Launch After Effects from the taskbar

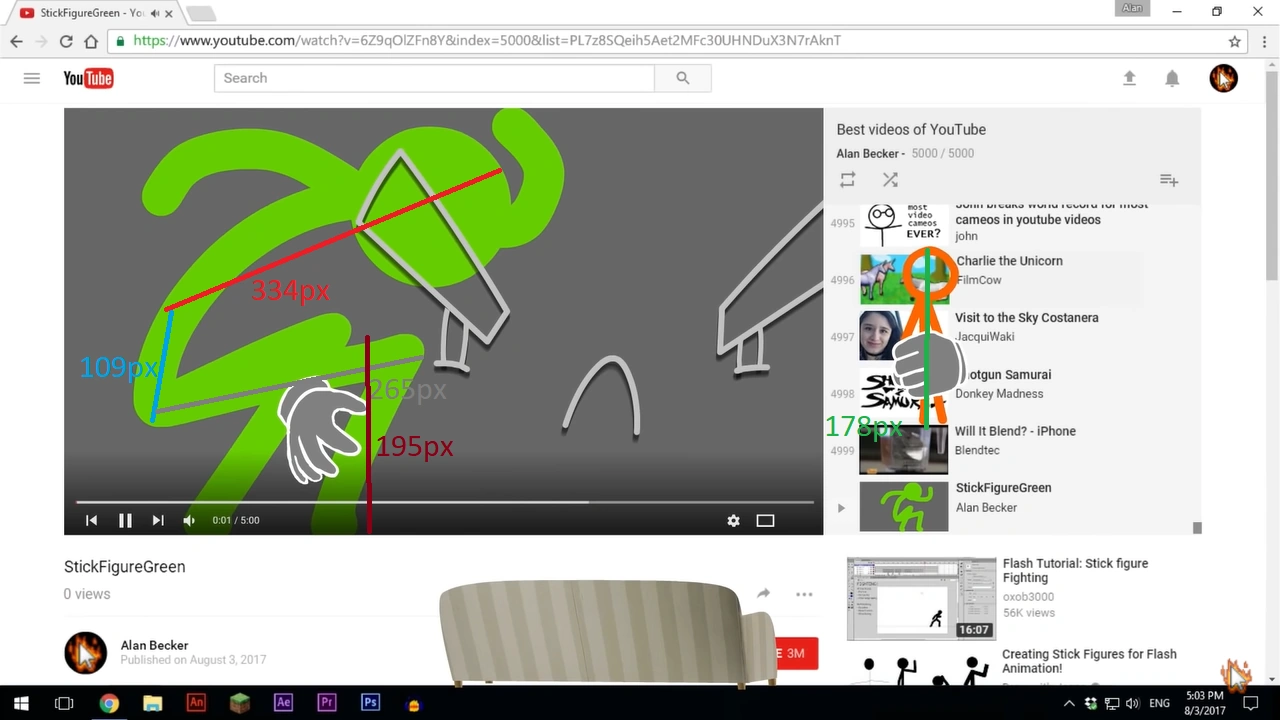(x=283, y=703)
